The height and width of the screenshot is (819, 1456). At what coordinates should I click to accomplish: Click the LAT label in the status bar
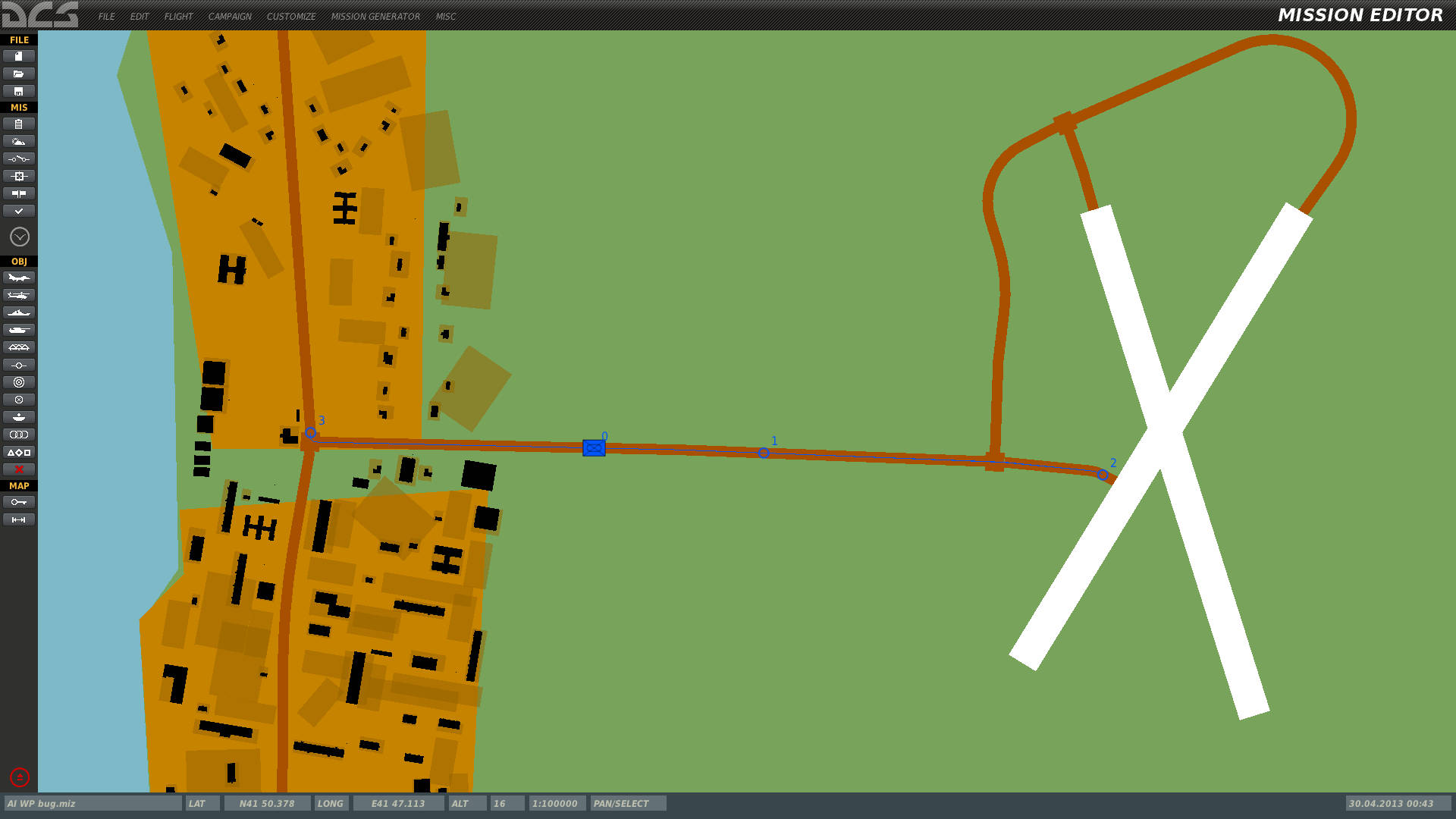(202, 804)
